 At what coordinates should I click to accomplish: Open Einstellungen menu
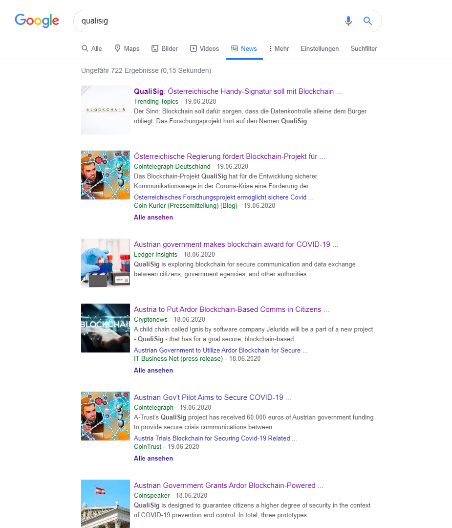pos(320,48)
